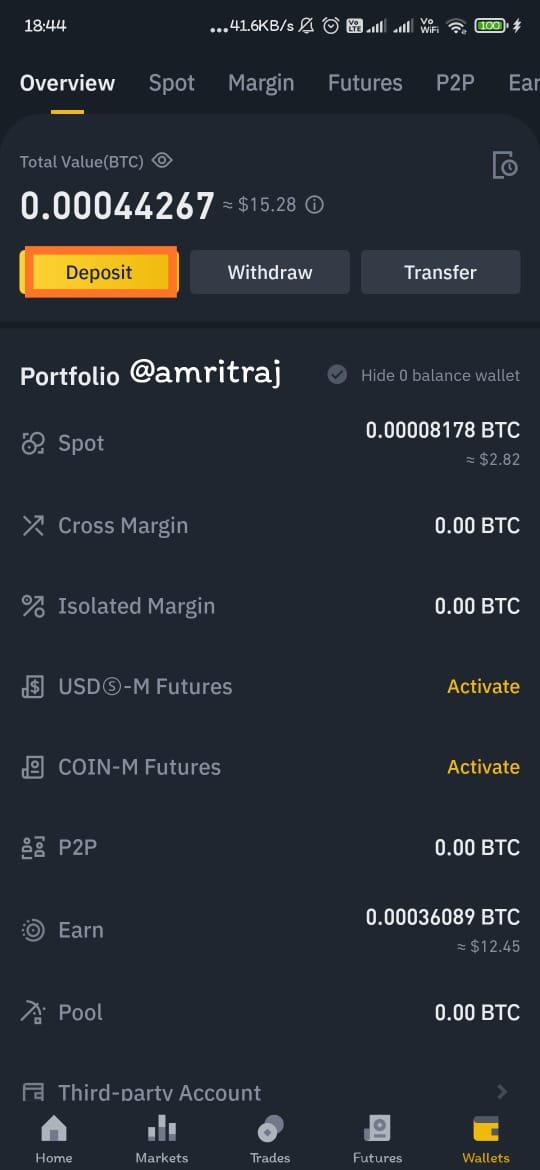
Task: Go to Markets in bottom navigation
Action: 162,1140
